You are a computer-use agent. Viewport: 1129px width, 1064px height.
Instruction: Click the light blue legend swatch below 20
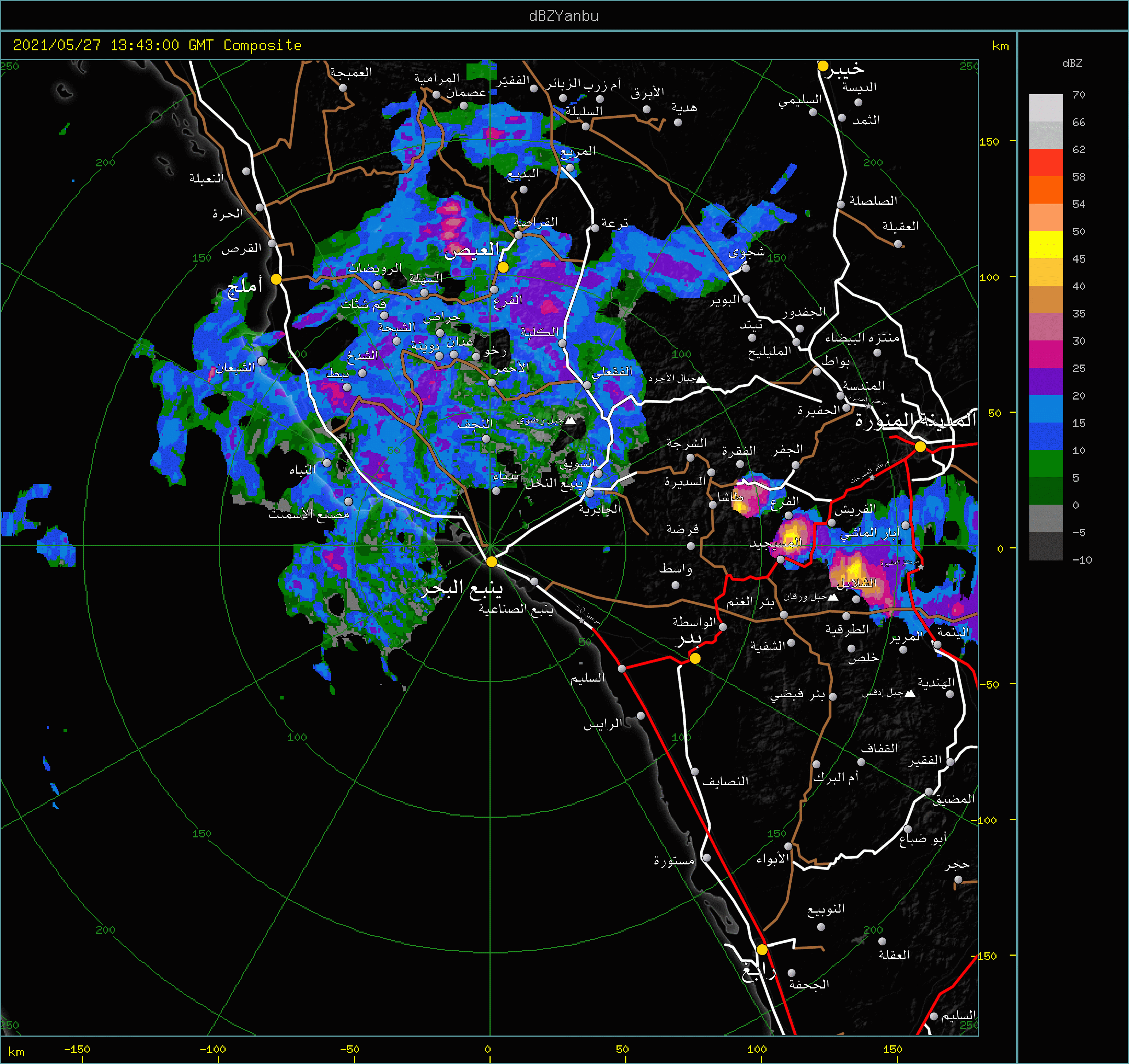coord(1046,409)
